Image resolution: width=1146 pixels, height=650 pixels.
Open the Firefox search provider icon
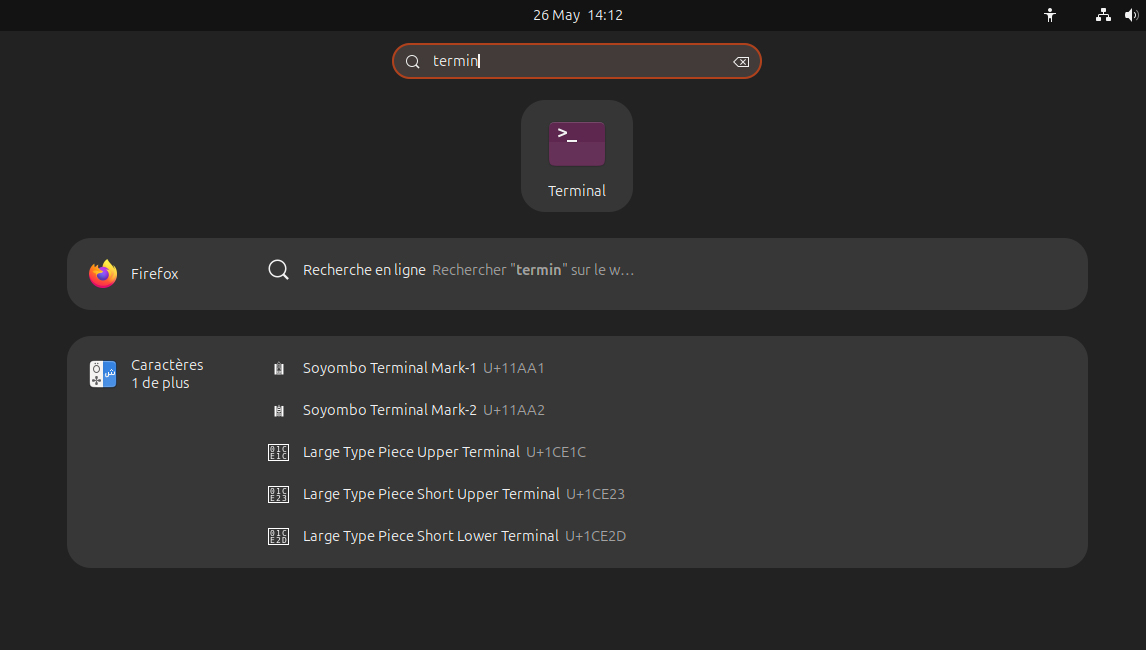(x=103, y=273)
